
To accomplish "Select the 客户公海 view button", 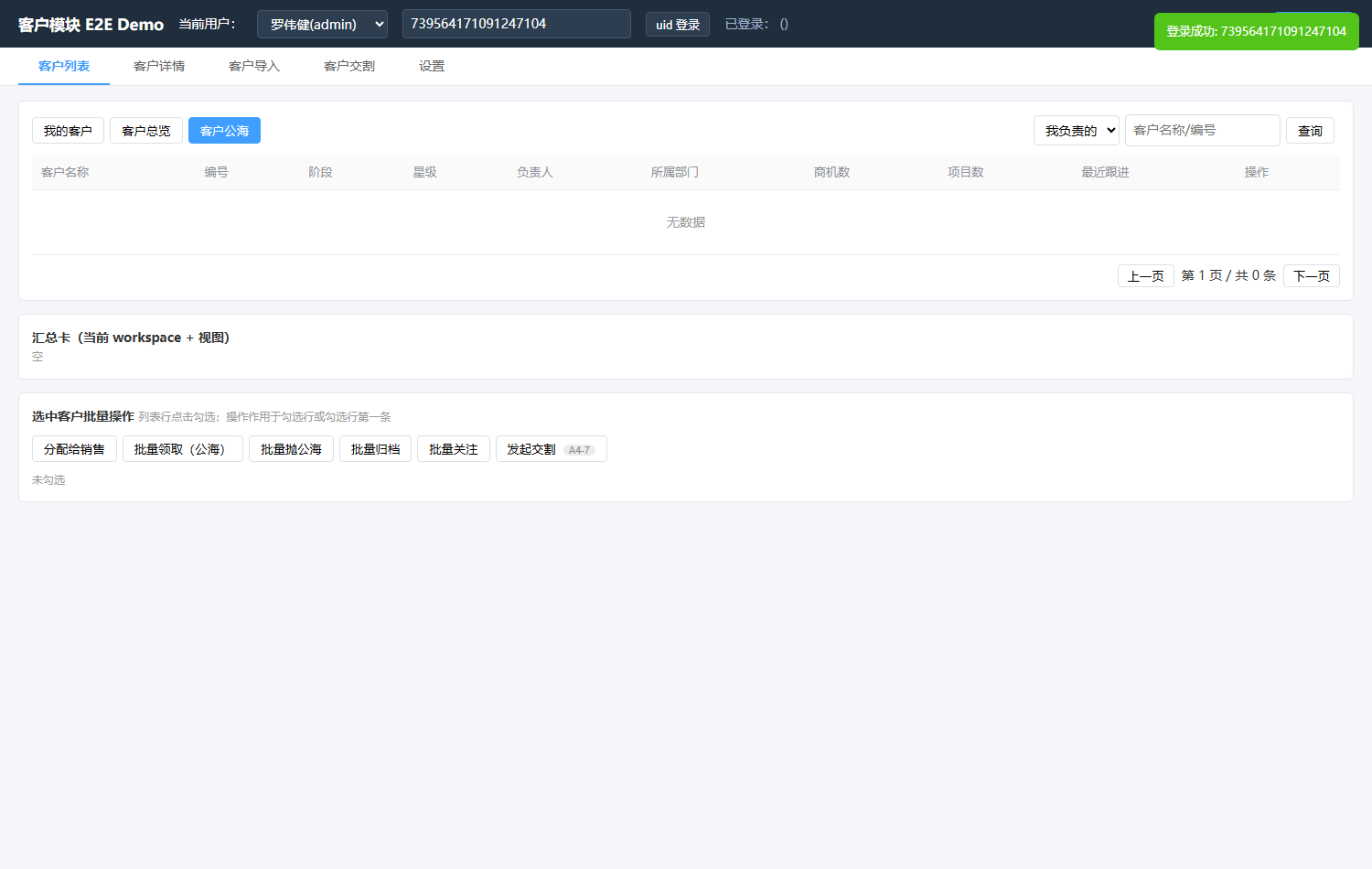I will click(224, 131).
